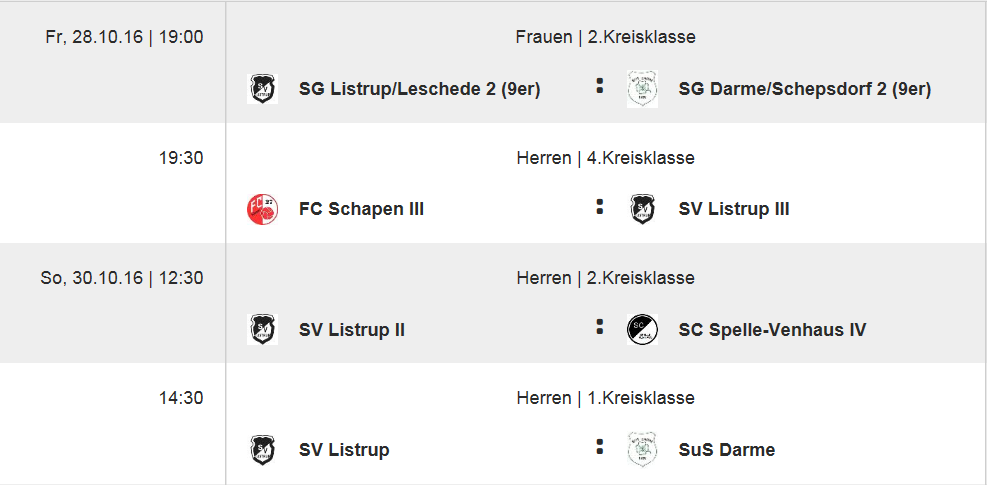The width and height of the screenshot is (987, 485).
Task: Open team SG Listrup/Leschede 2 (9er)
Action: point(419,89)
